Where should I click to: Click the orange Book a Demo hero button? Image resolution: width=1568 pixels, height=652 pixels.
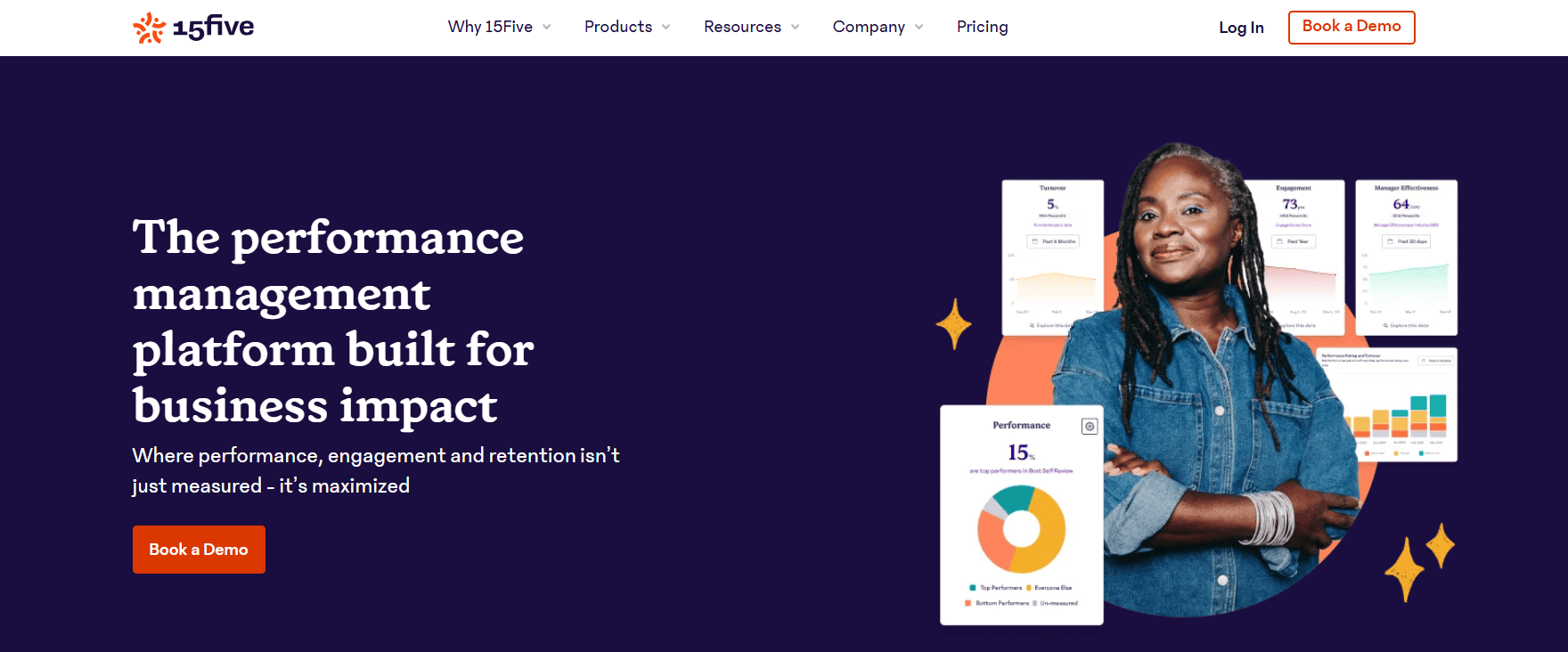pyautogui.click(x=199, y=550)
